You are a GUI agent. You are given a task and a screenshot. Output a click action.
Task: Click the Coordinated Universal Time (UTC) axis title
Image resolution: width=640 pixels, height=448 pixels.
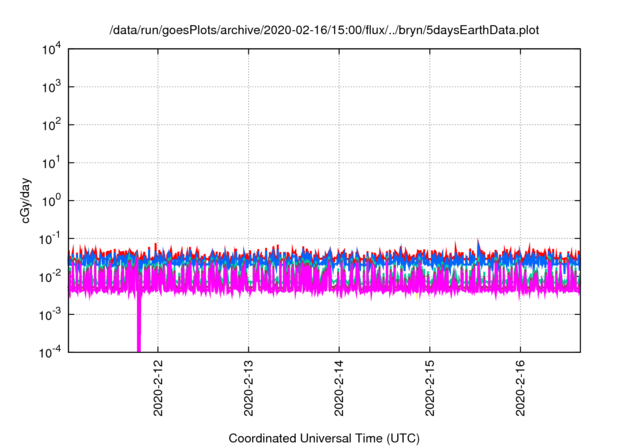coord(324,438)
